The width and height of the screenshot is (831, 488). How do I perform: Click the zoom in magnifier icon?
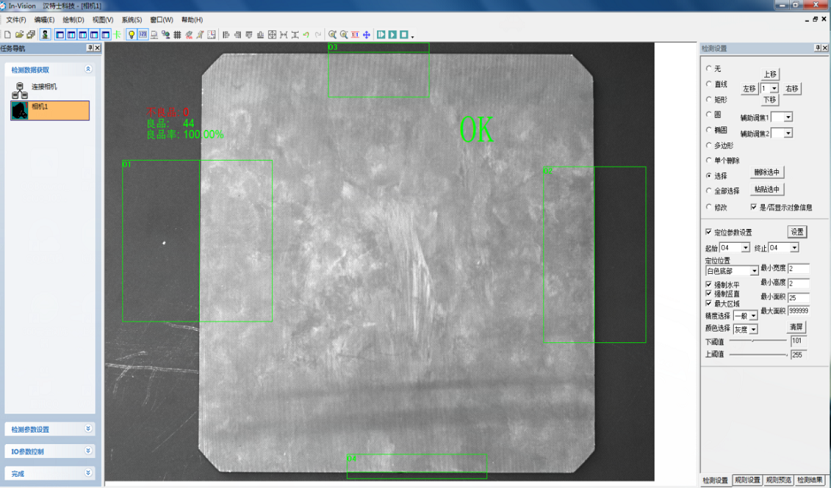pos(333,35)
